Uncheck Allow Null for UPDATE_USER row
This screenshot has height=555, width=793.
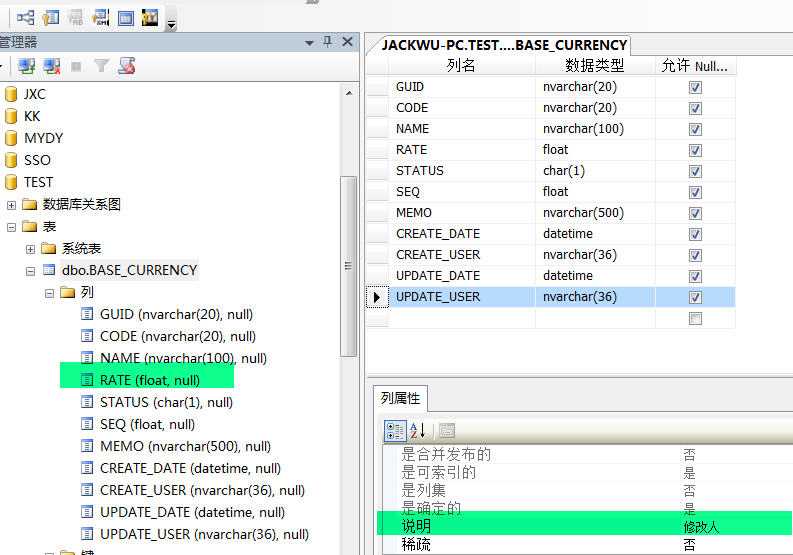click(x=695, y=297)
